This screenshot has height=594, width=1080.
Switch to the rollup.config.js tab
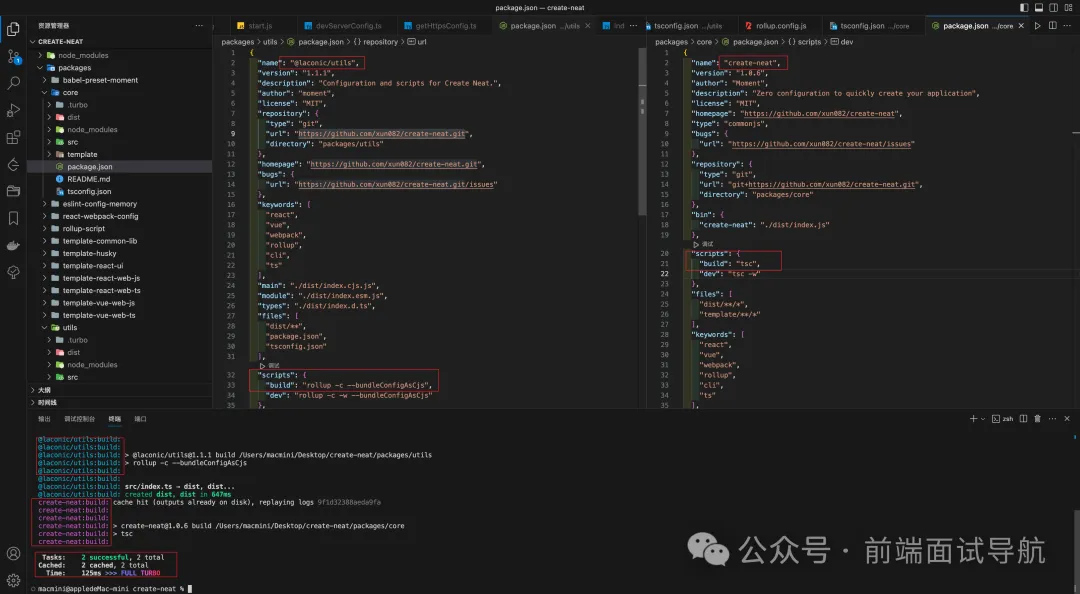(x=784, y=25)
